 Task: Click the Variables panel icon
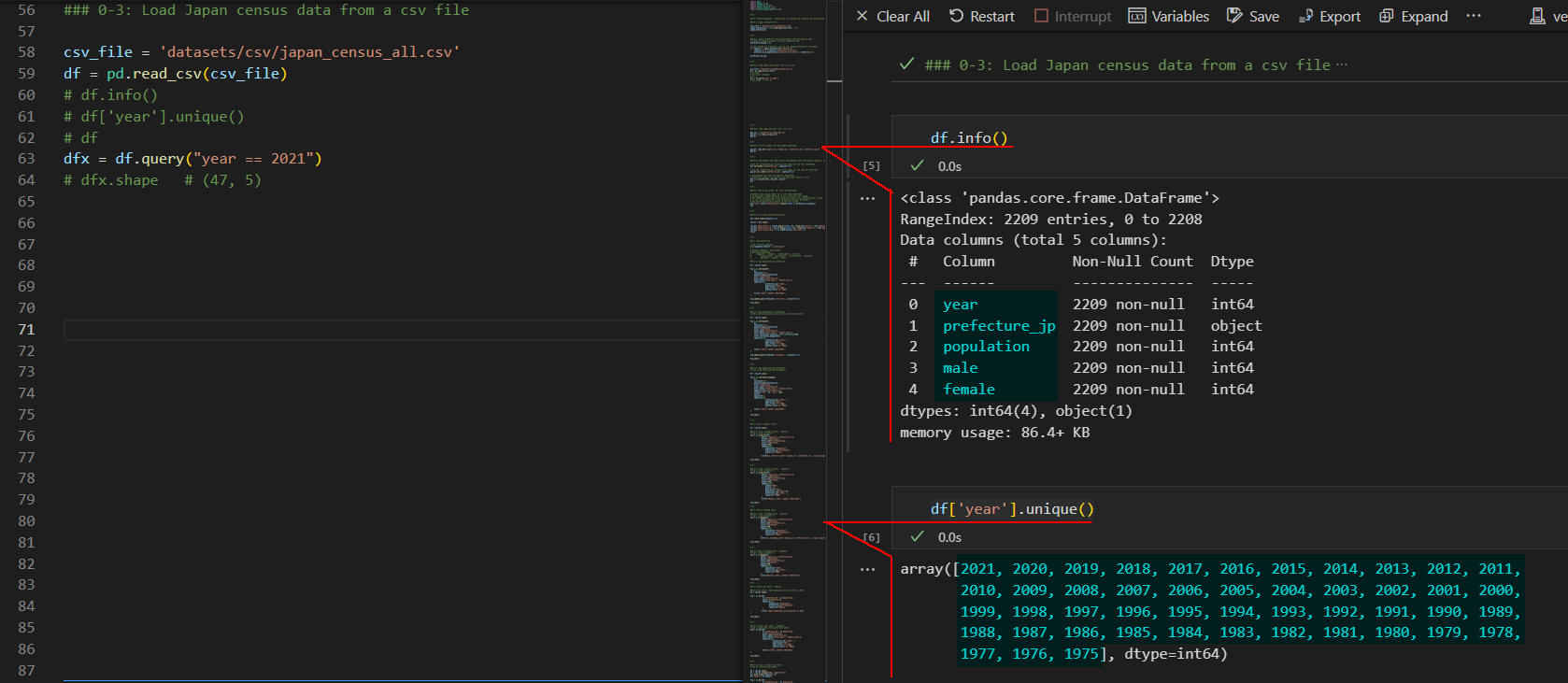1137,16
